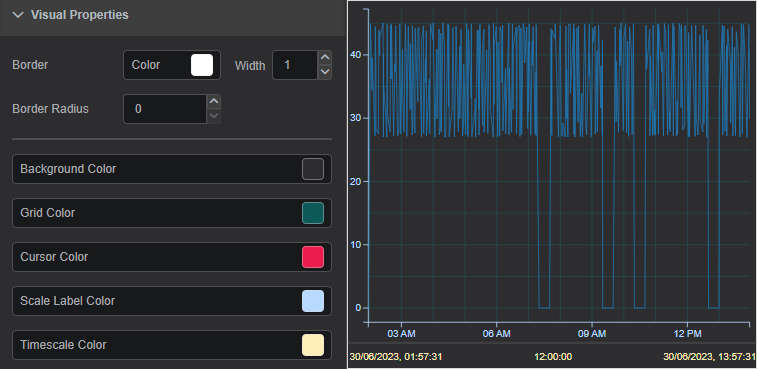Click the Visual Properties header text
This screenshot has height=369, width=757.
(x=80, y=15)
